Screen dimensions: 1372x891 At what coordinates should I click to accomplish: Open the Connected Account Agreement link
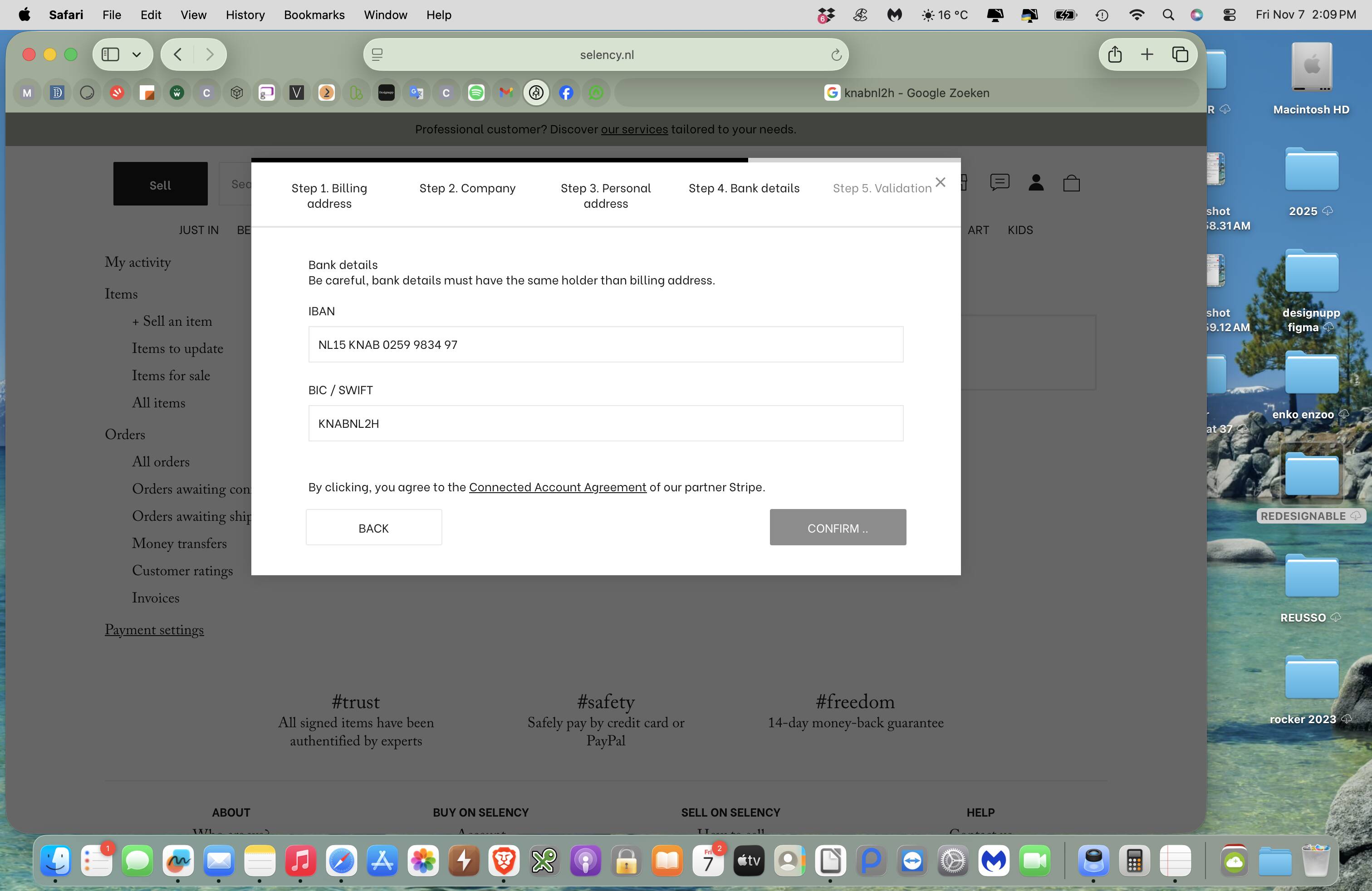tap(557, 487)
